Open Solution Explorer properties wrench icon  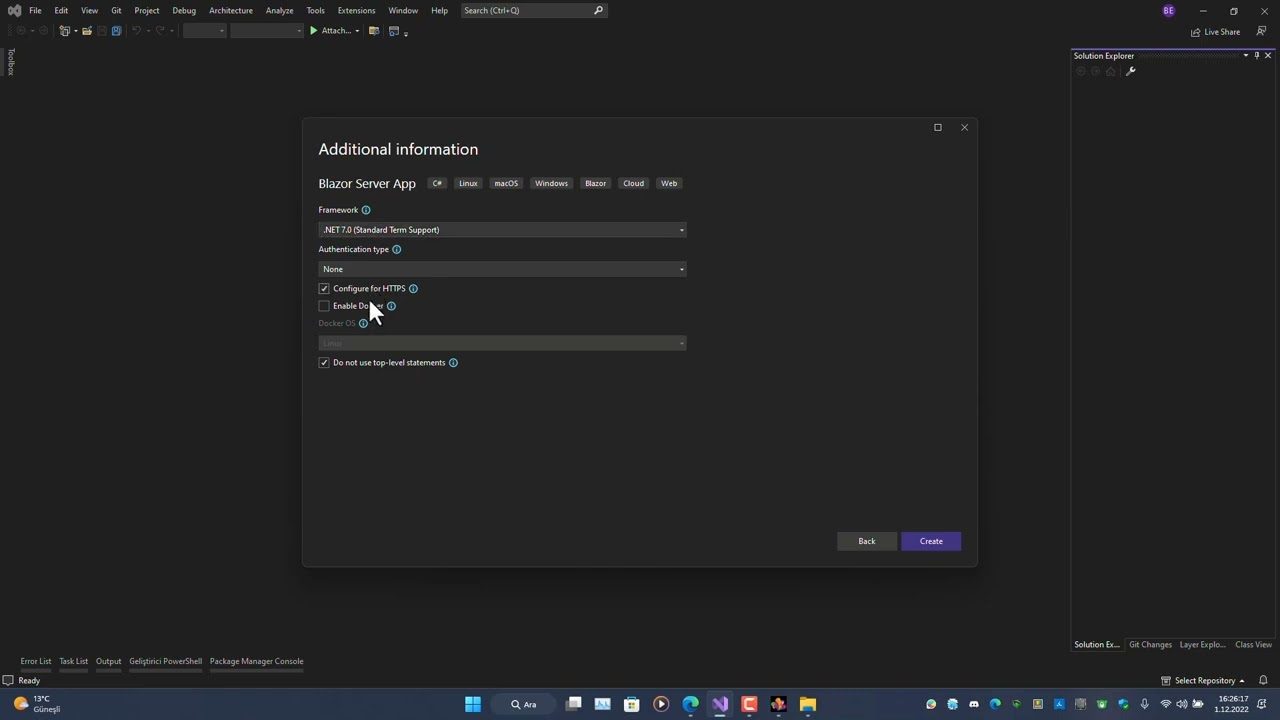click(x=1131, y=71)
